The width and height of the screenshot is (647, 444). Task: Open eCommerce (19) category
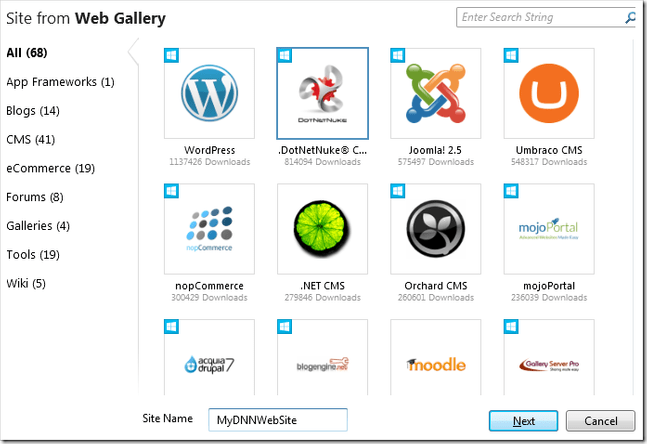click(50, 168)
